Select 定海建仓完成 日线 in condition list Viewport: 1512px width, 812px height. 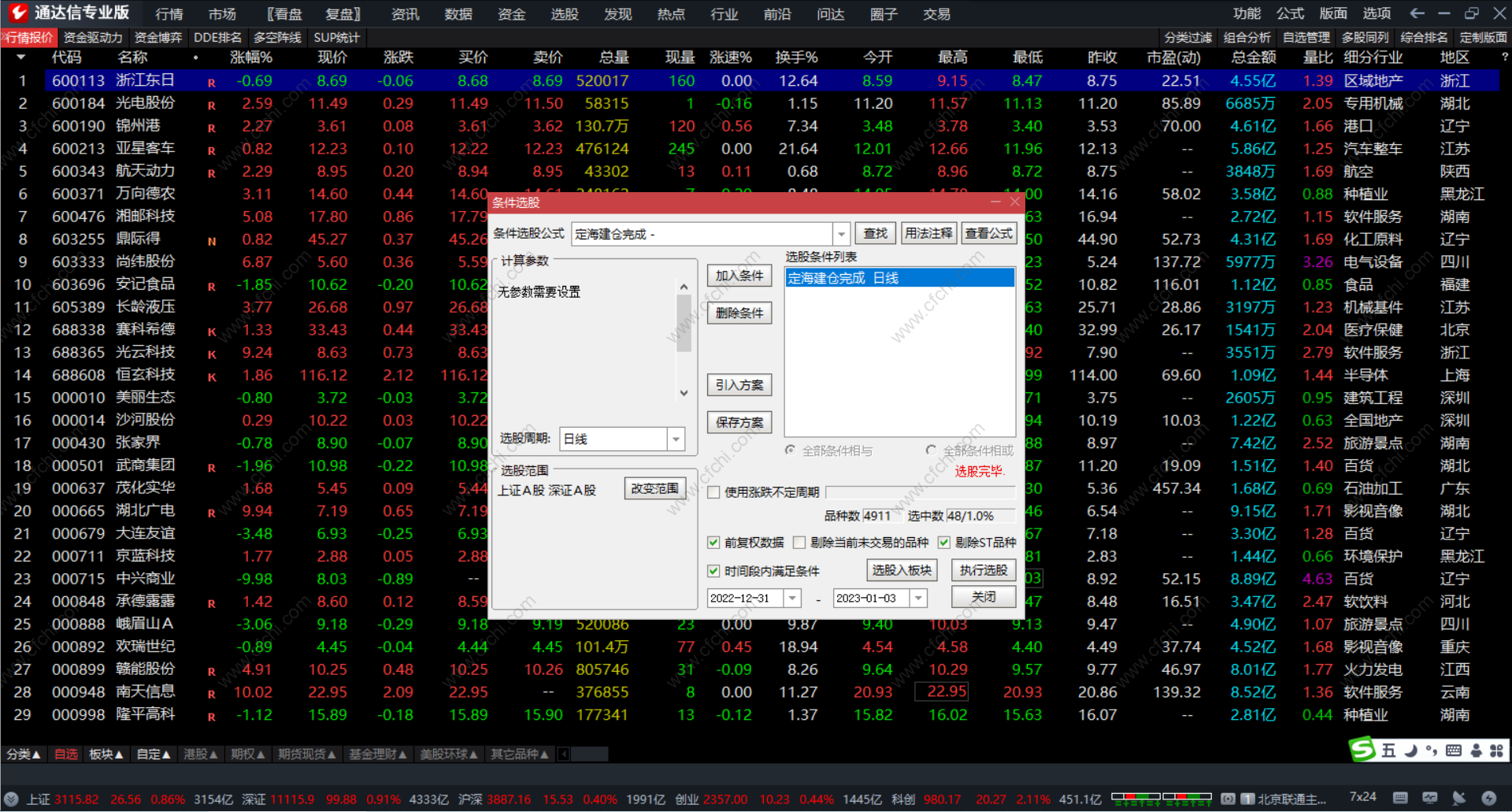899,278
